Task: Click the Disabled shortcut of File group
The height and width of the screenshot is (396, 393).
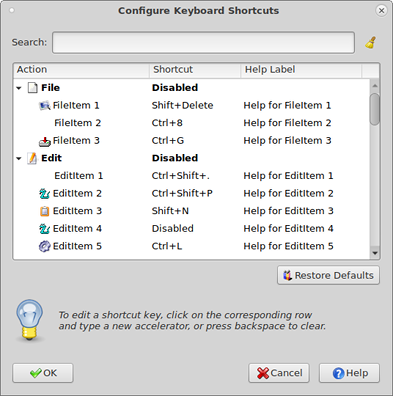Action: click(x=175, y=88)
